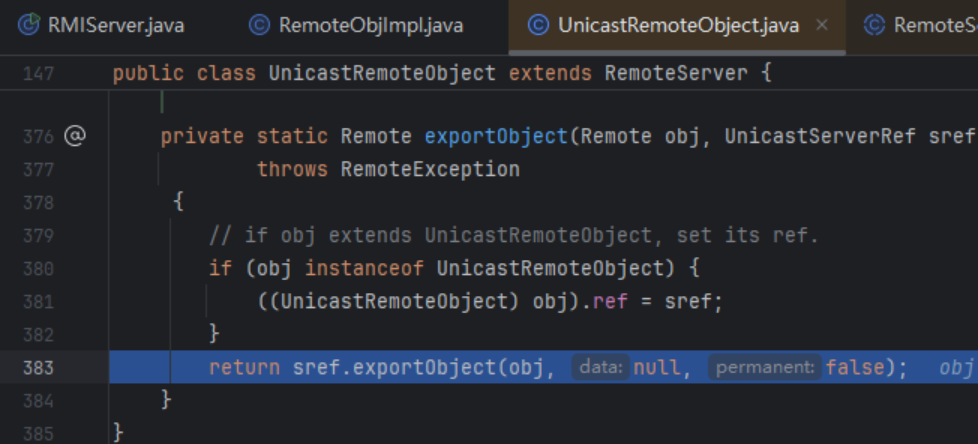Close the UnicastRemoteObject.java tab
The image size is (978, 444).
pyautogui.click(x=822, y=26)
